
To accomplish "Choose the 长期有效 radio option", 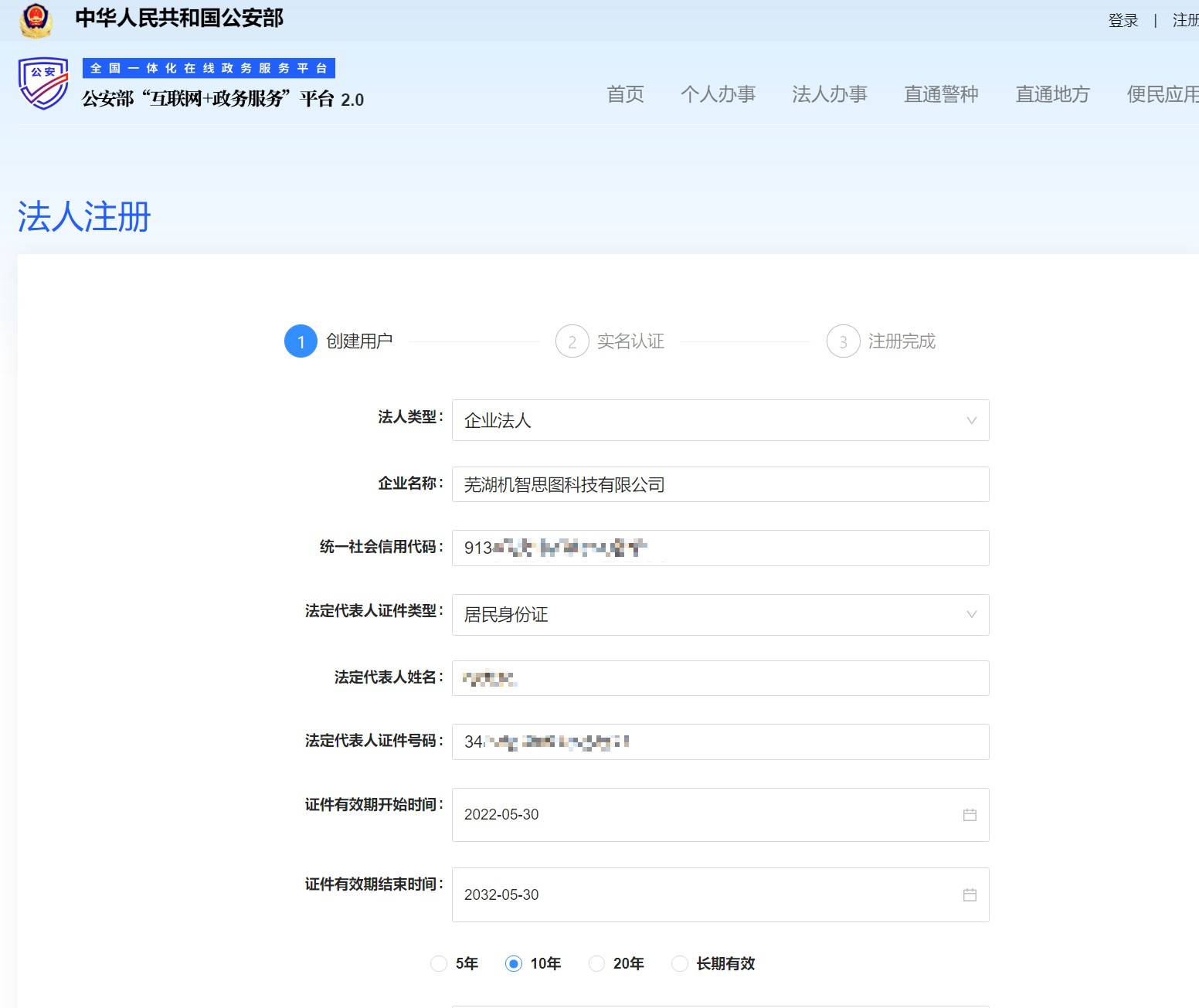I will click(x=680, y=963).
